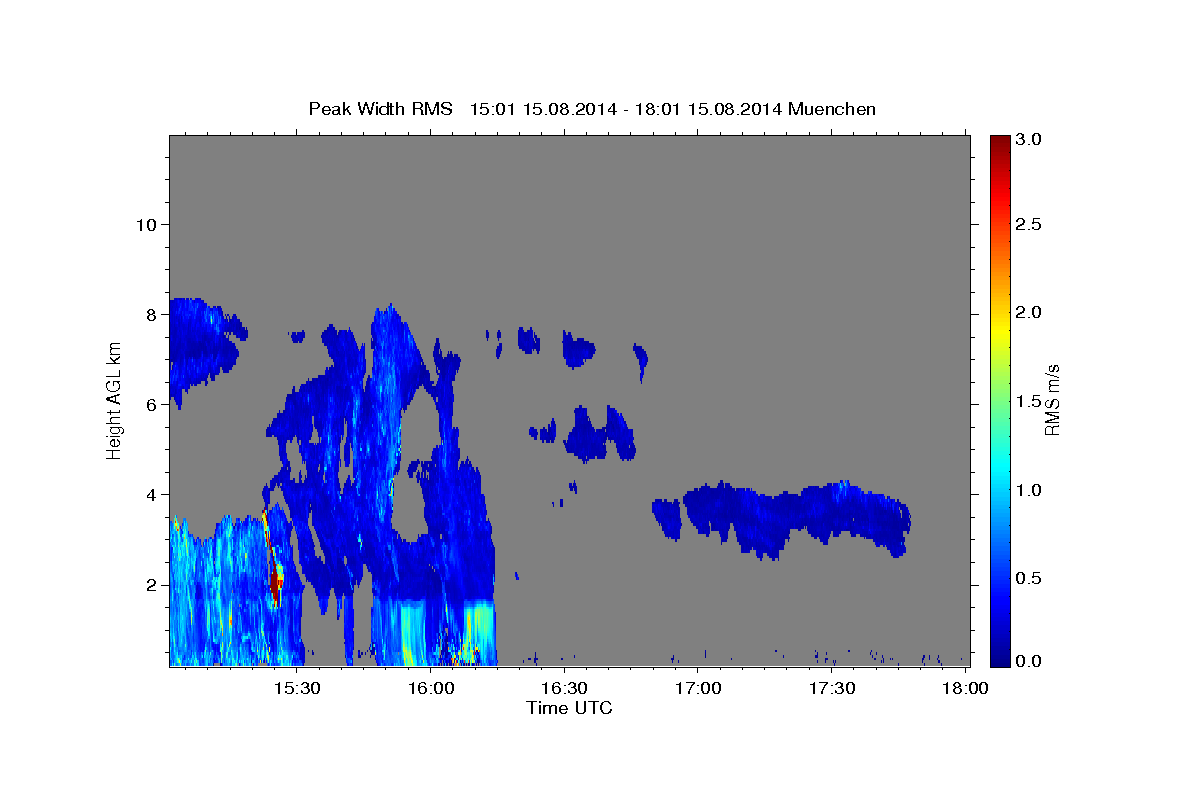Image resolution: width=1200 pixels, height=800 pixels.
Task: Click the dark blue bottom of colorbar
Action: [999, 658]
